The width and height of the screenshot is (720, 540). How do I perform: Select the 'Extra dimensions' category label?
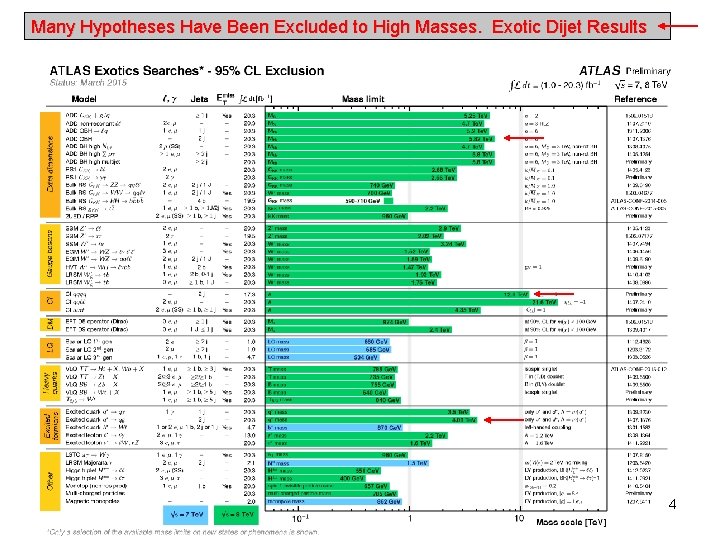pyautogui.click(x=50, y=164)
